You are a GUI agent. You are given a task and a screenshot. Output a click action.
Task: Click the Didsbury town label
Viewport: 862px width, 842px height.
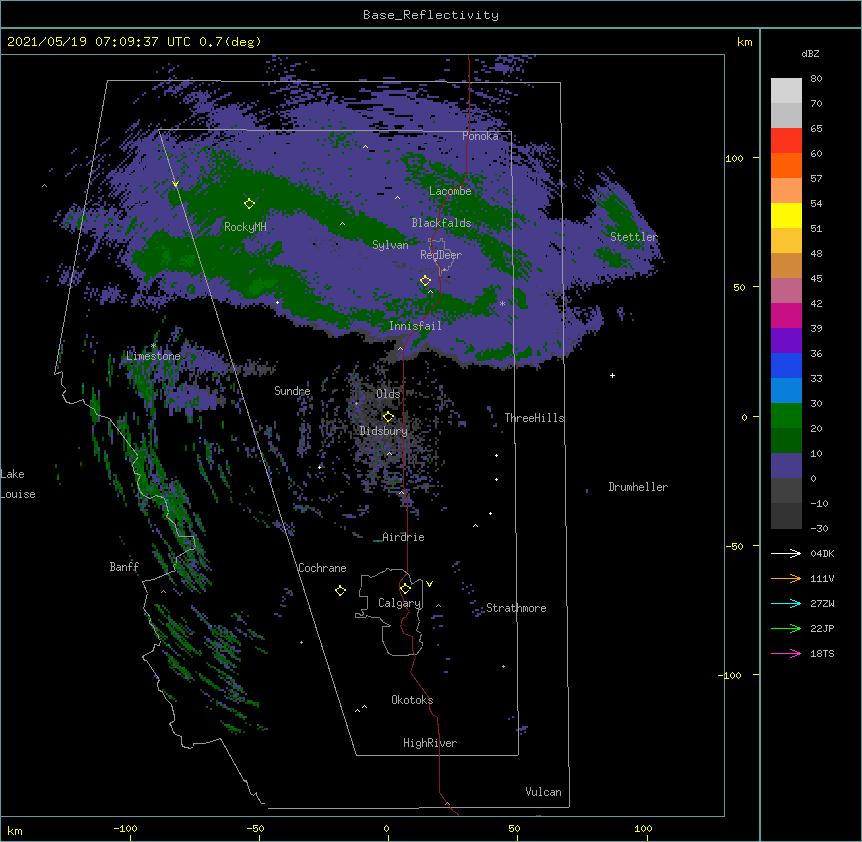click(384, 431)
